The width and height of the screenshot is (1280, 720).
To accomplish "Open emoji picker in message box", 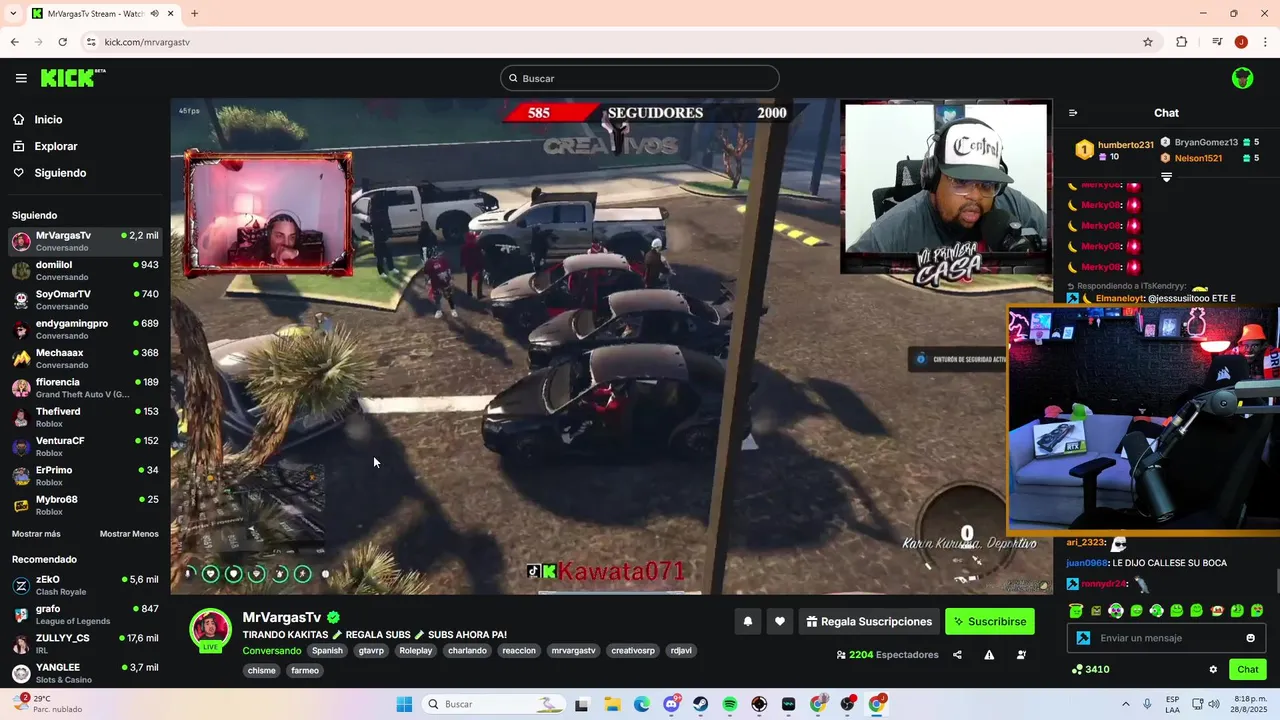I will [x=1250, y=638].
